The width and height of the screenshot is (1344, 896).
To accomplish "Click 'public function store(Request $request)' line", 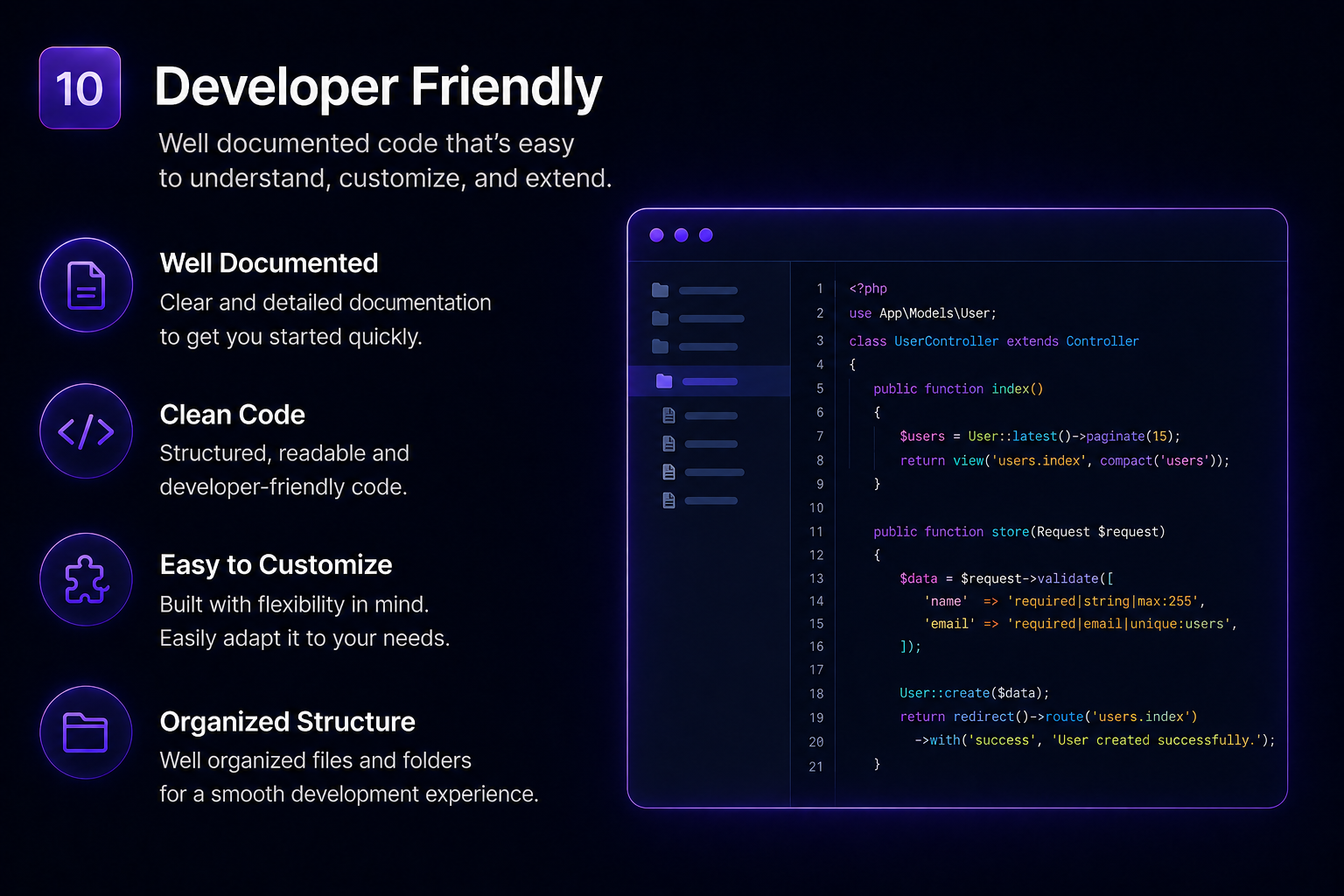I will [x=1019, y=531].
